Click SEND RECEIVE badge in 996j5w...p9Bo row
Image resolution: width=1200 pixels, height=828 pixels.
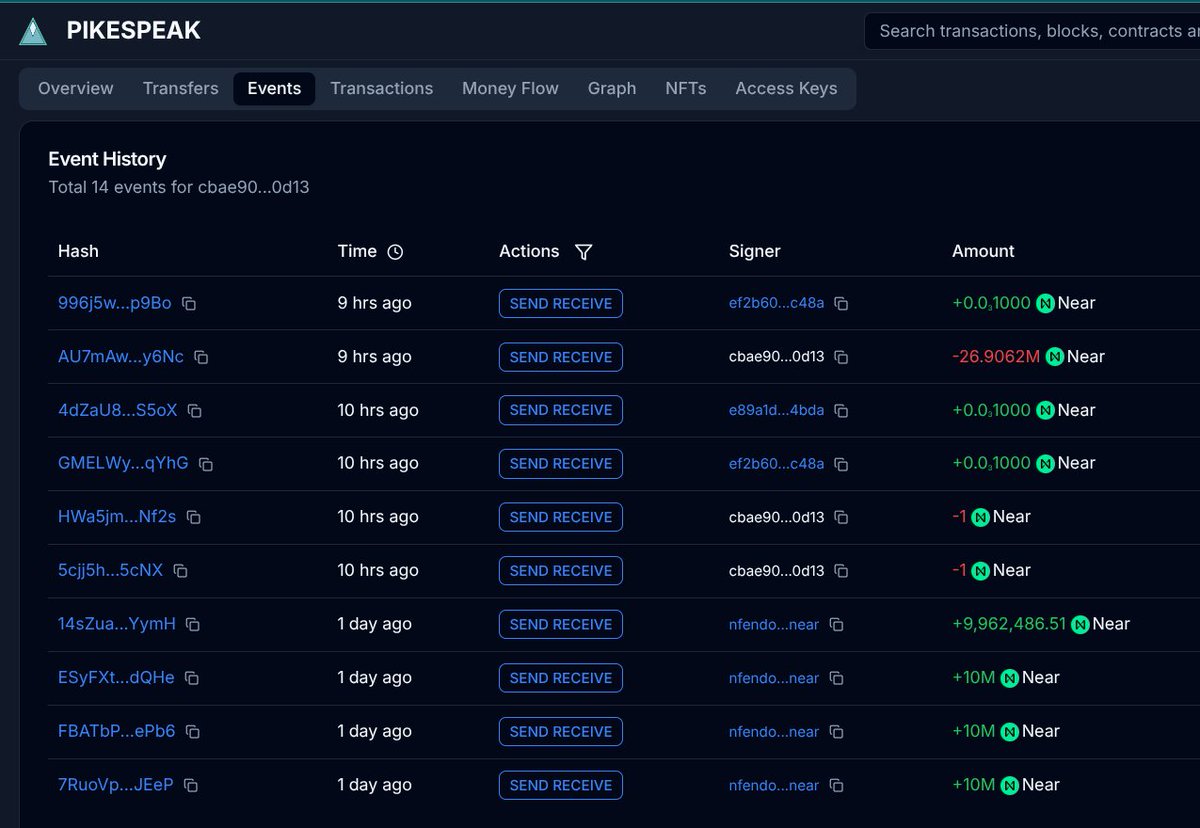pos(561,303)
